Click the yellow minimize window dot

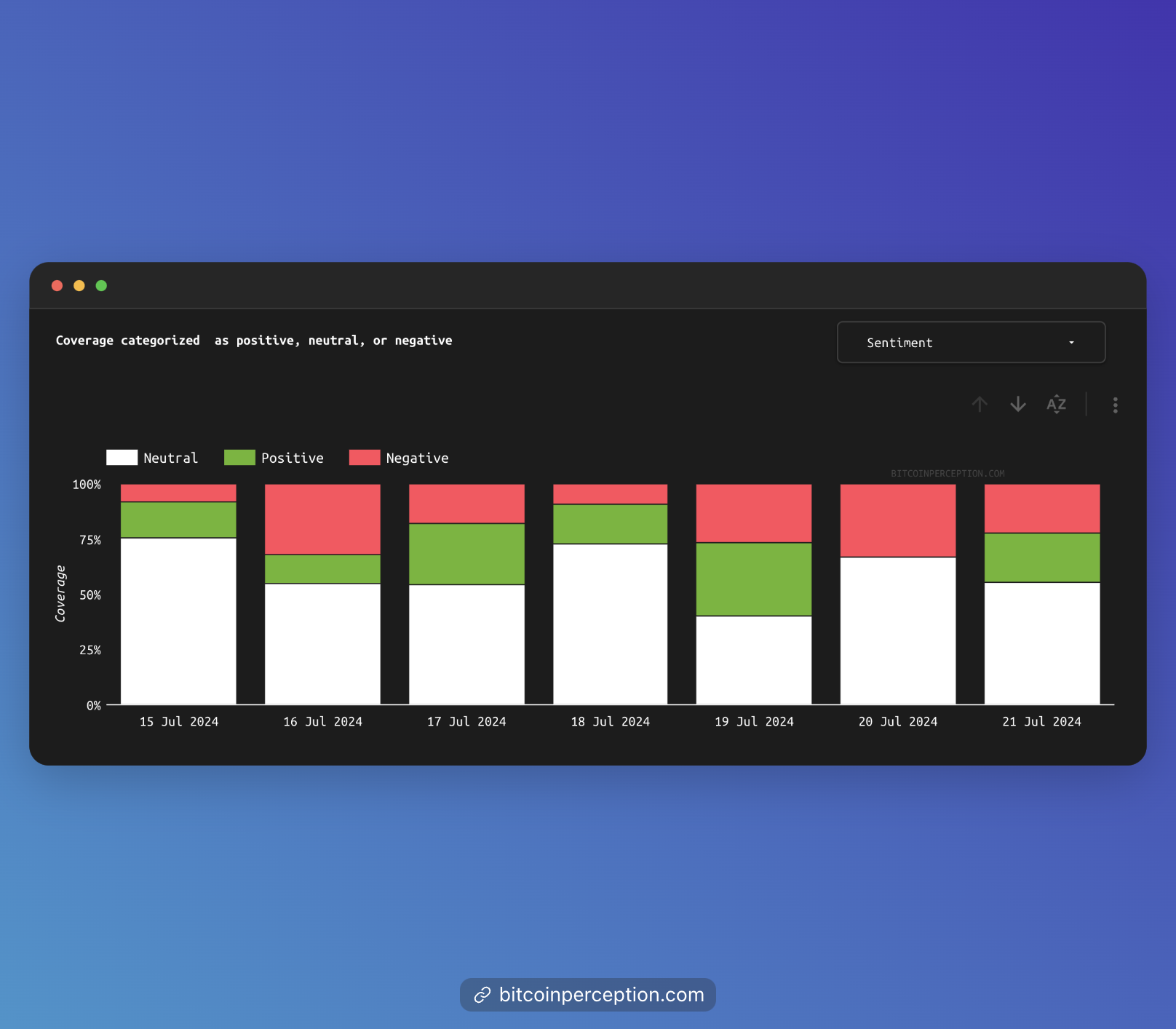79,285
